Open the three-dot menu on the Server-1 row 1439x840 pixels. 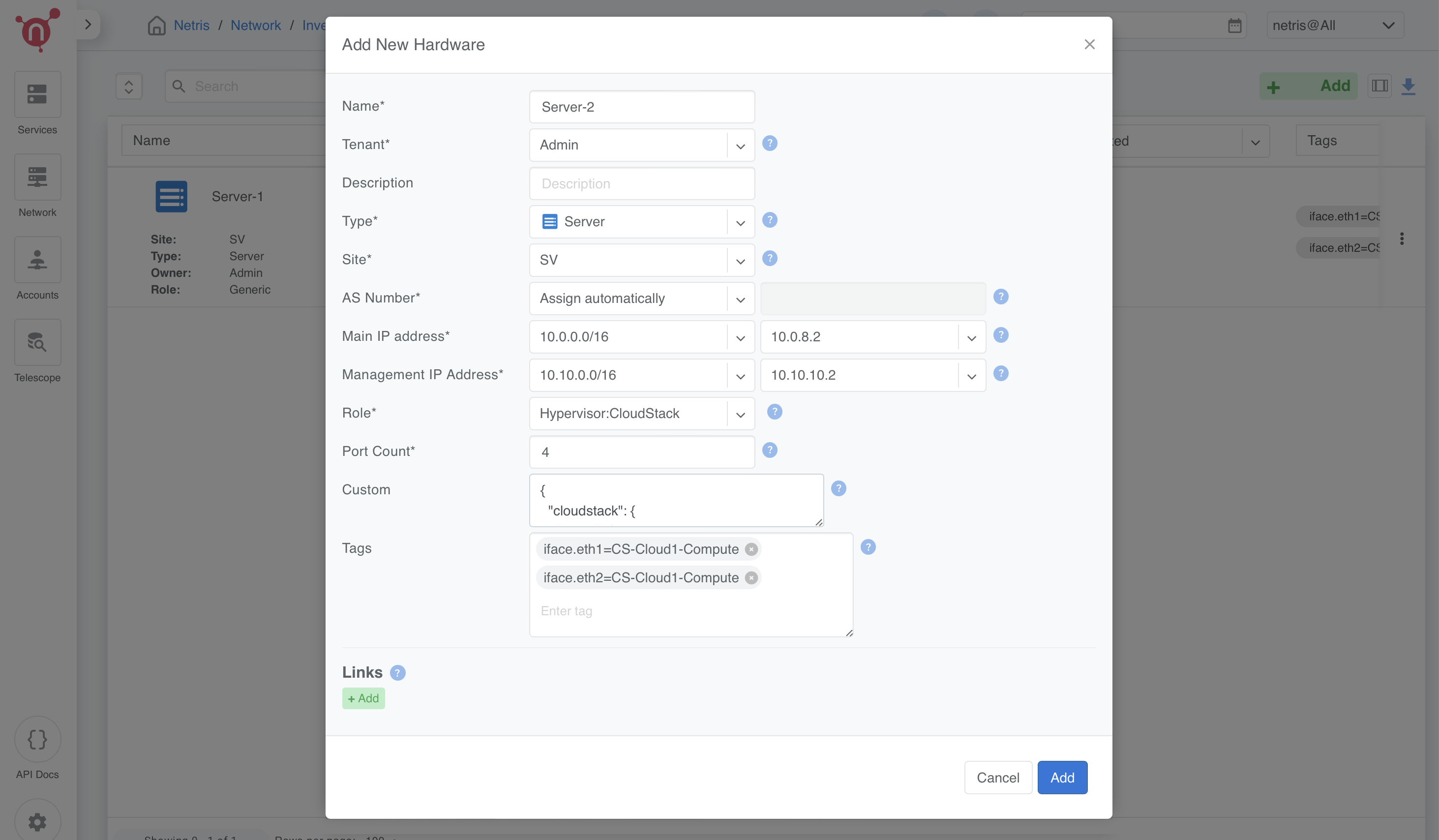point(1402,238)
